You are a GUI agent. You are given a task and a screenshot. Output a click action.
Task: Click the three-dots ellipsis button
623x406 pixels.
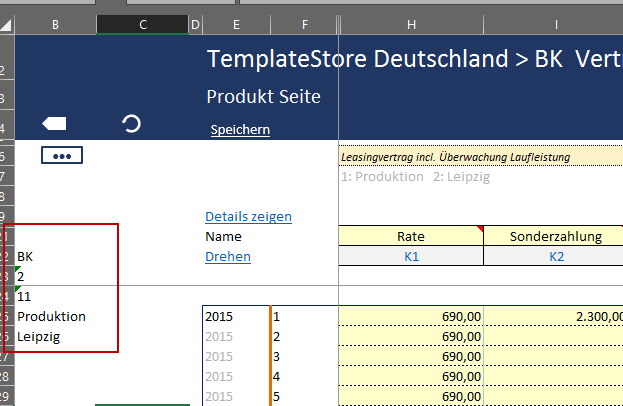(61, 156)
